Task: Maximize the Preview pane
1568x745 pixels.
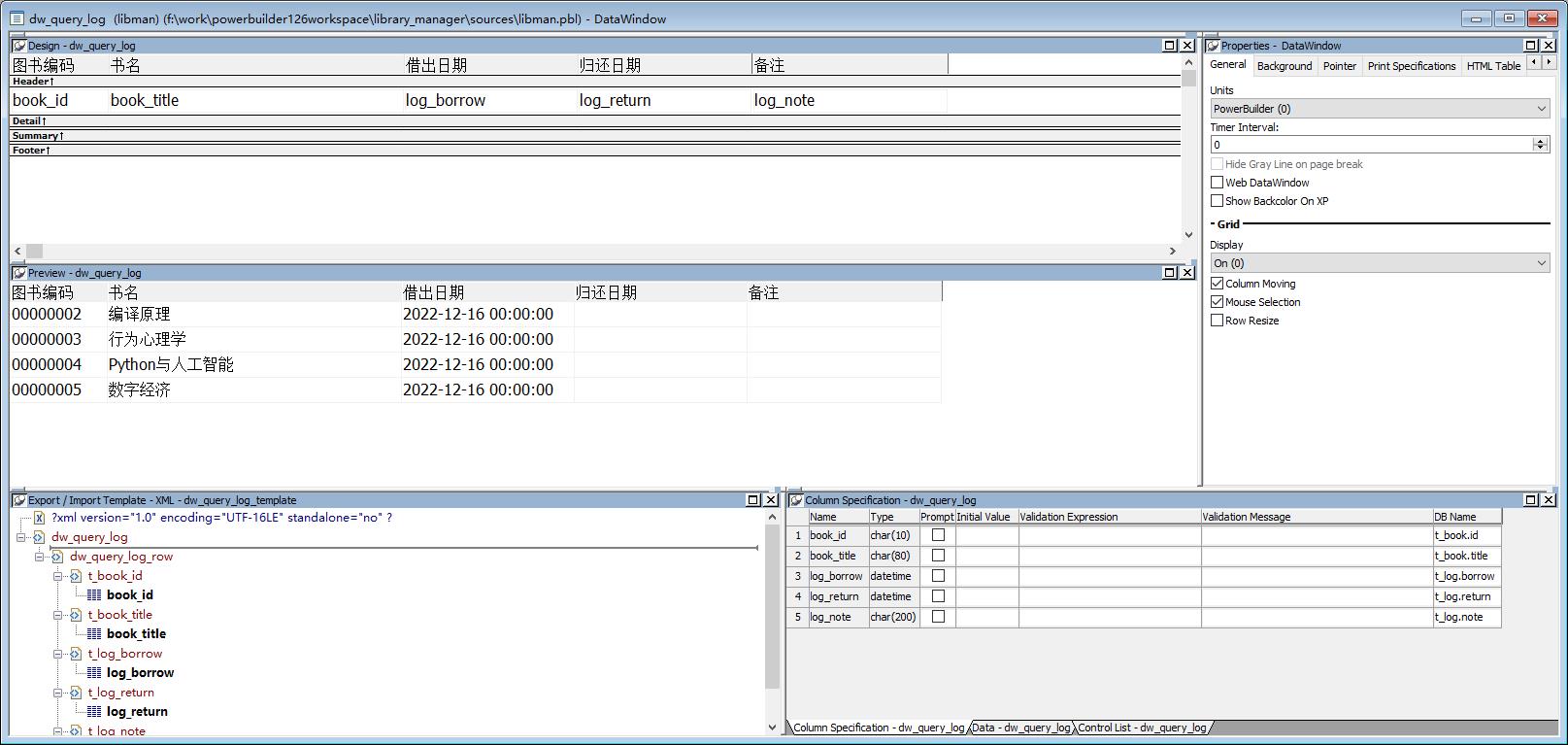Action: pyautogui.click(x=1170, y=273)
